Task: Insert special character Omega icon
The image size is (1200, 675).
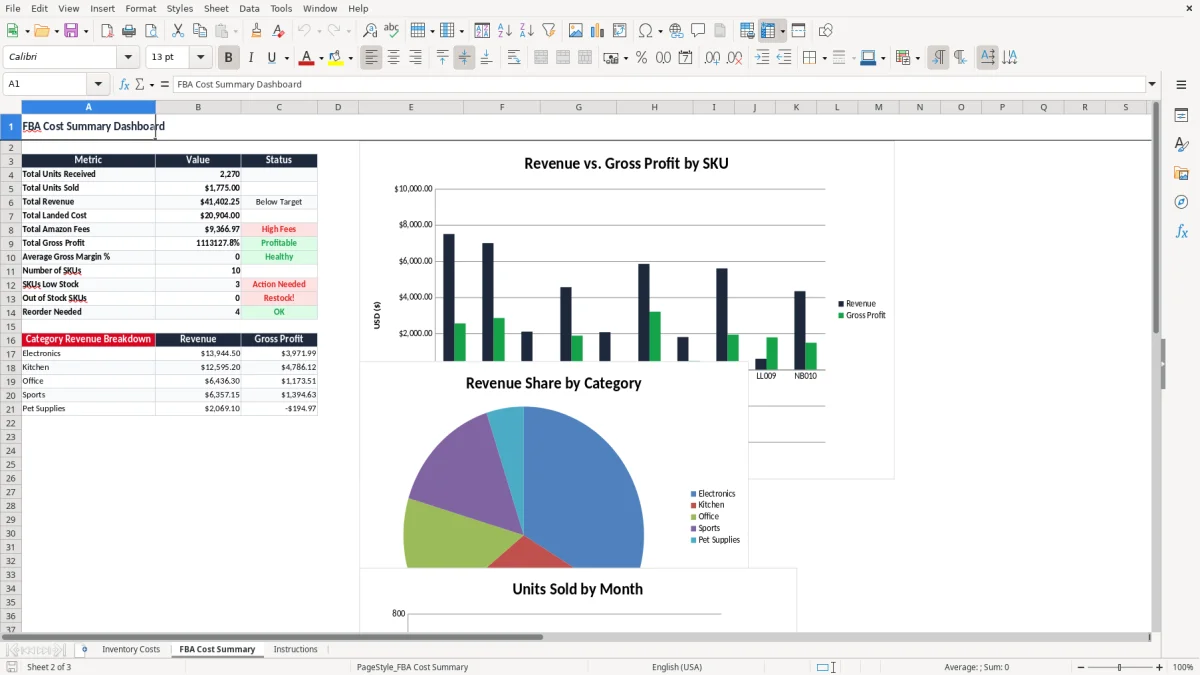Action: pos(645,31)
